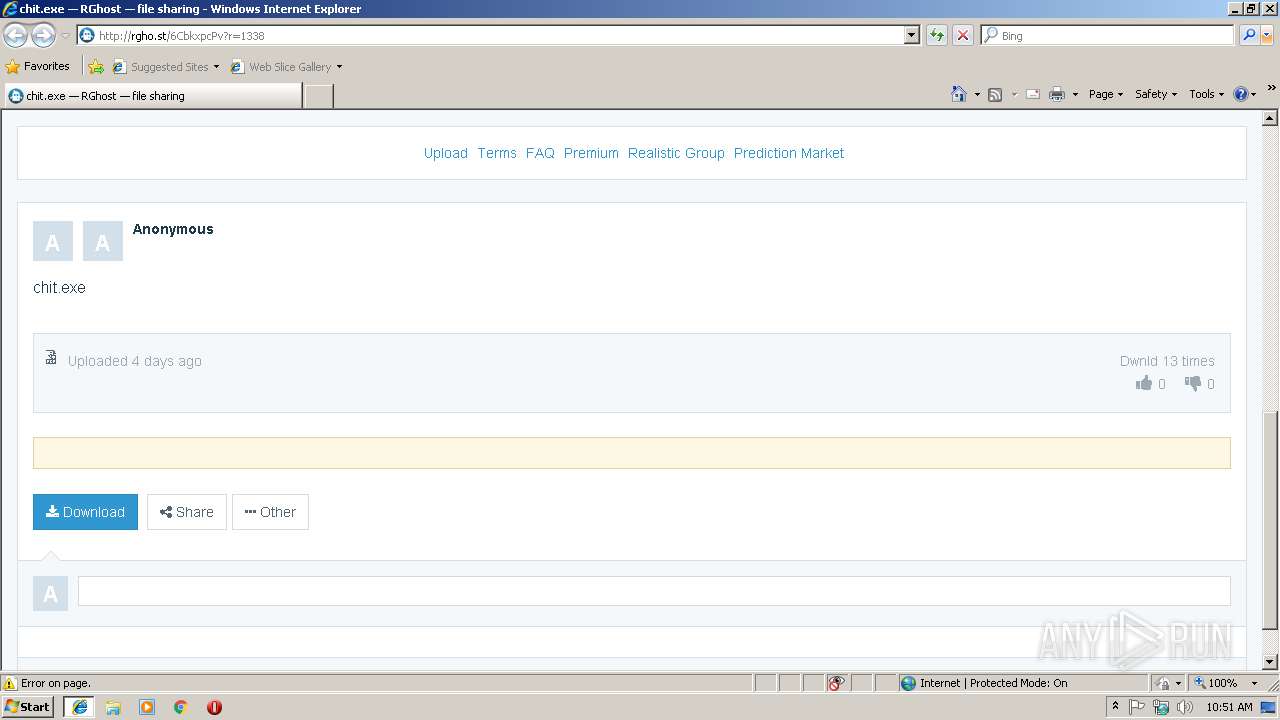Click the Anonymous username
The image size is (1280, 720).
tap(173, 229)
